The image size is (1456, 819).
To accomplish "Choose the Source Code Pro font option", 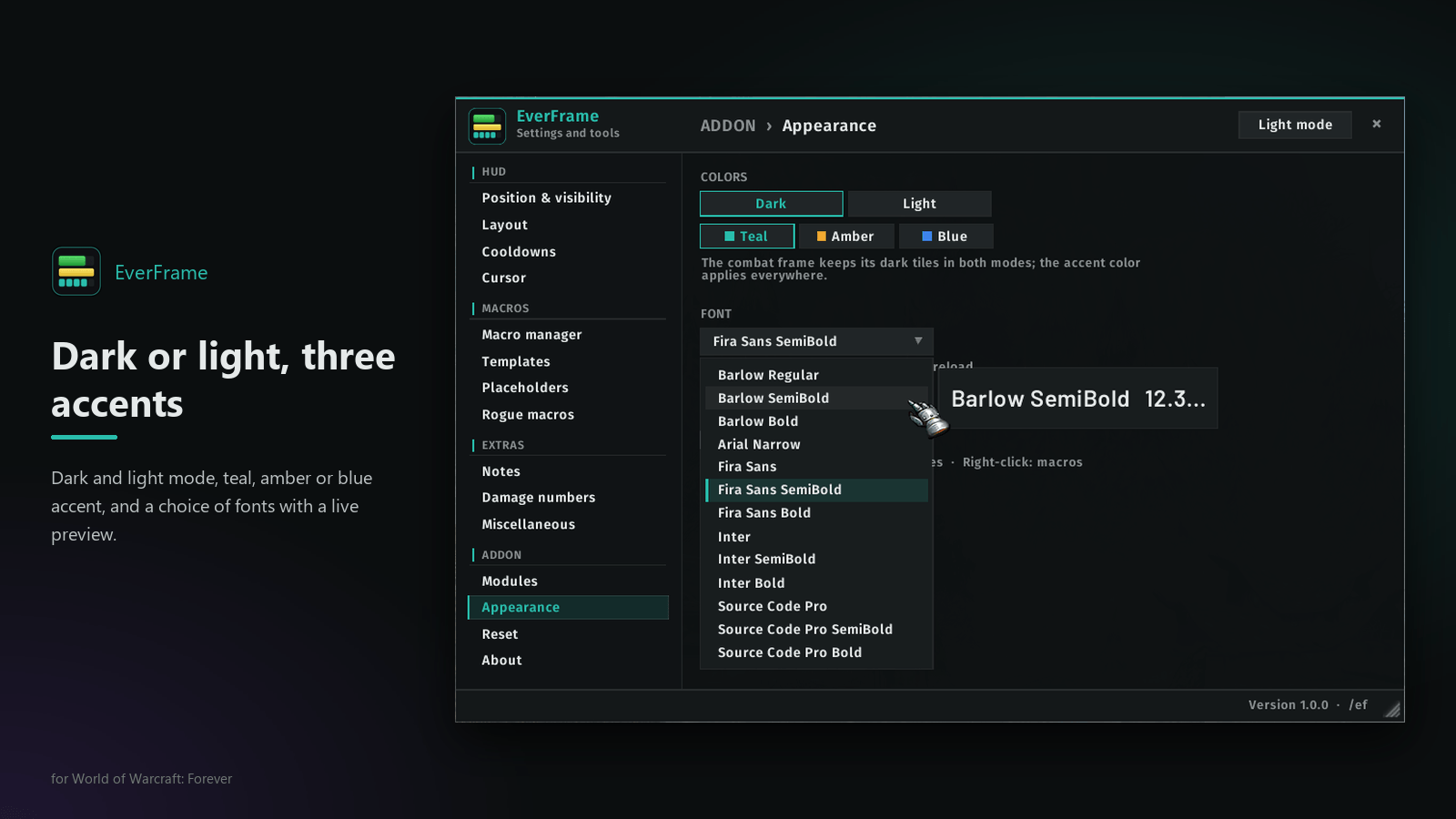I will click(816, 606).
